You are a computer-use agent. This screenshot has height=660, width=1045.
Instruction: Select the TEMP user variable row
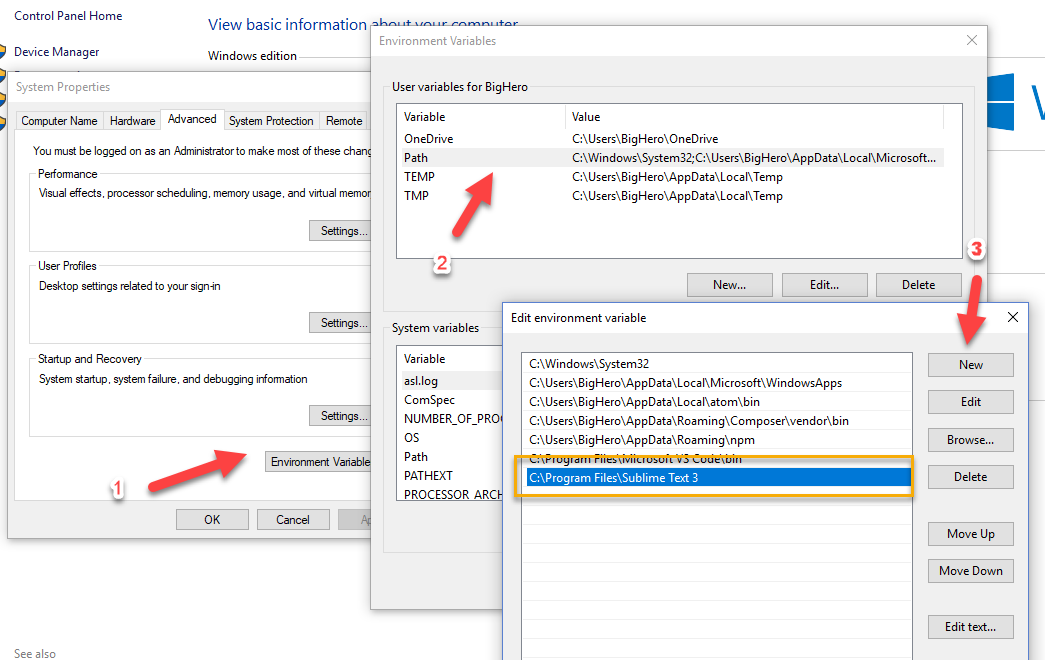click(419, 177)
